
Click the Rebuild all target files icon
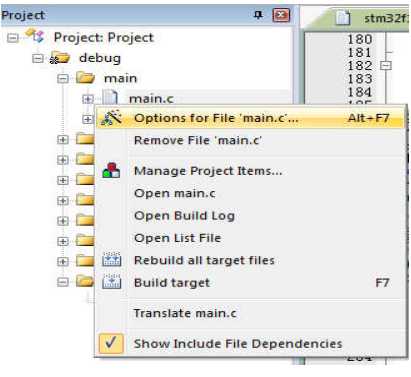(111, 260)
